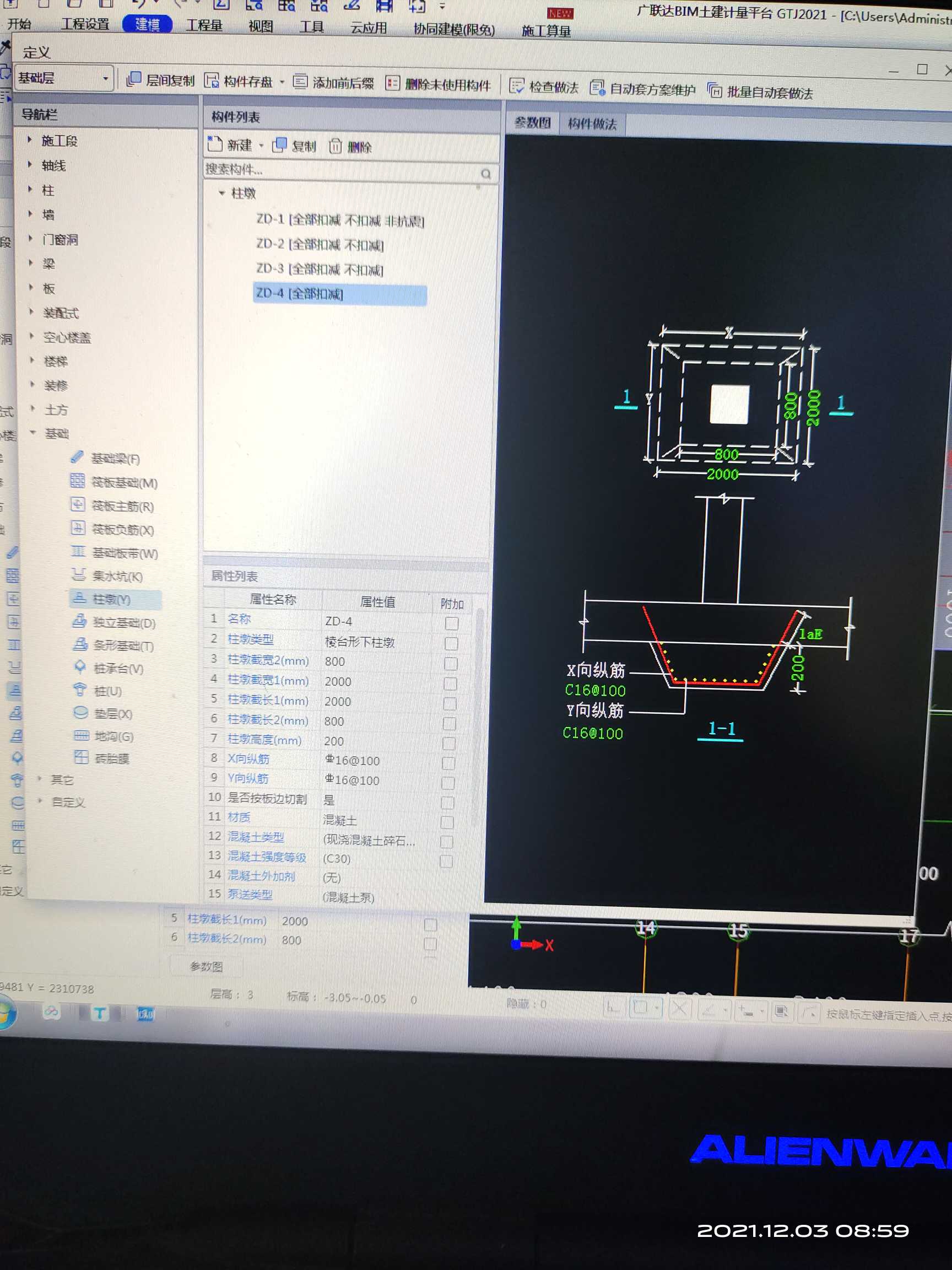952x1270 pixels.
Task: Tick 附加 checkbox for 柱墩截宽2 row
Action: click(451, 663)
